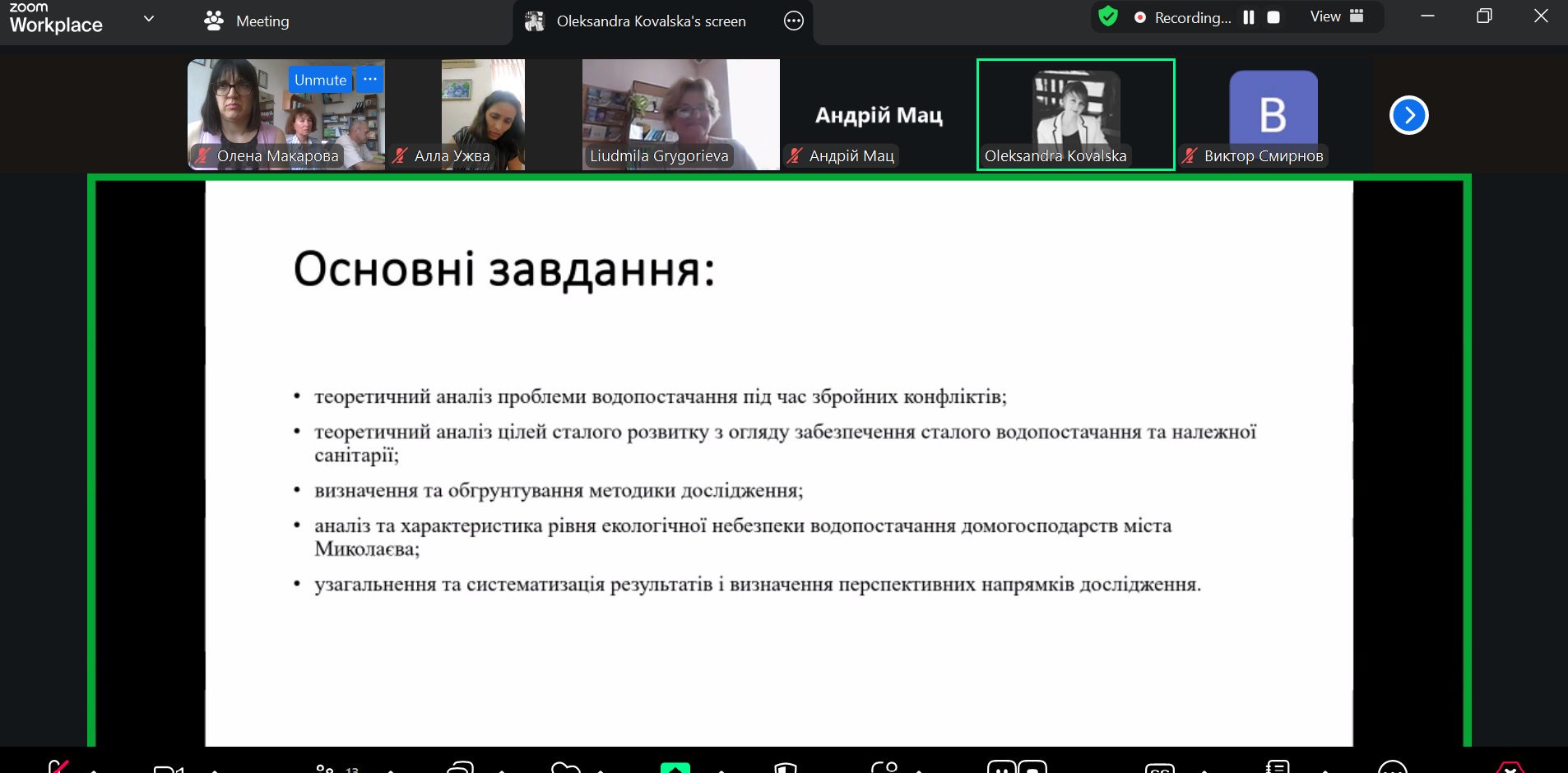Click the bullet mentioning міста Миколаєва

tap(743, 537)
